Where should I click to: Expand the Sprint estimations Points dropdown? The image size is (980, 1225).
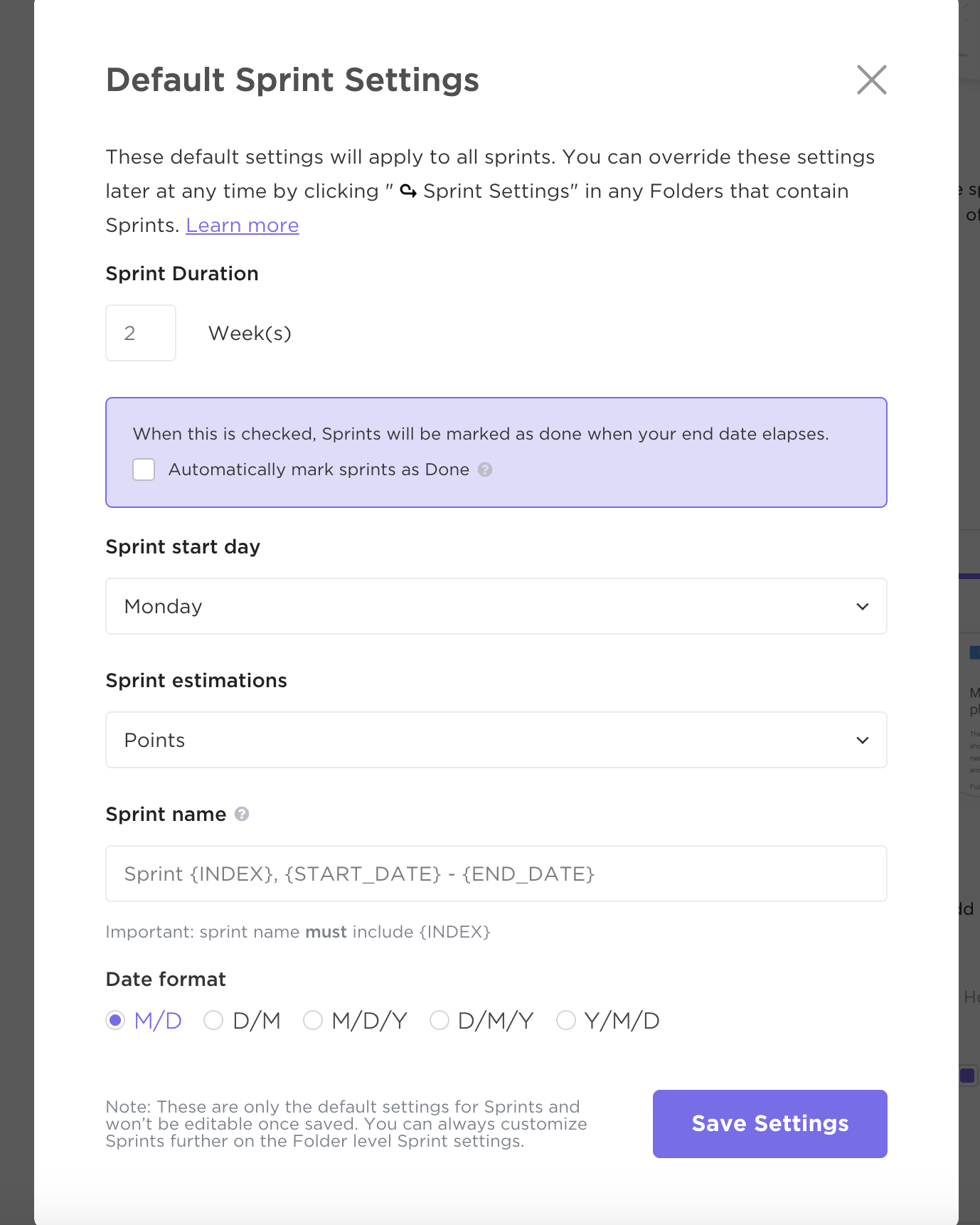click(x=496, y=740)
